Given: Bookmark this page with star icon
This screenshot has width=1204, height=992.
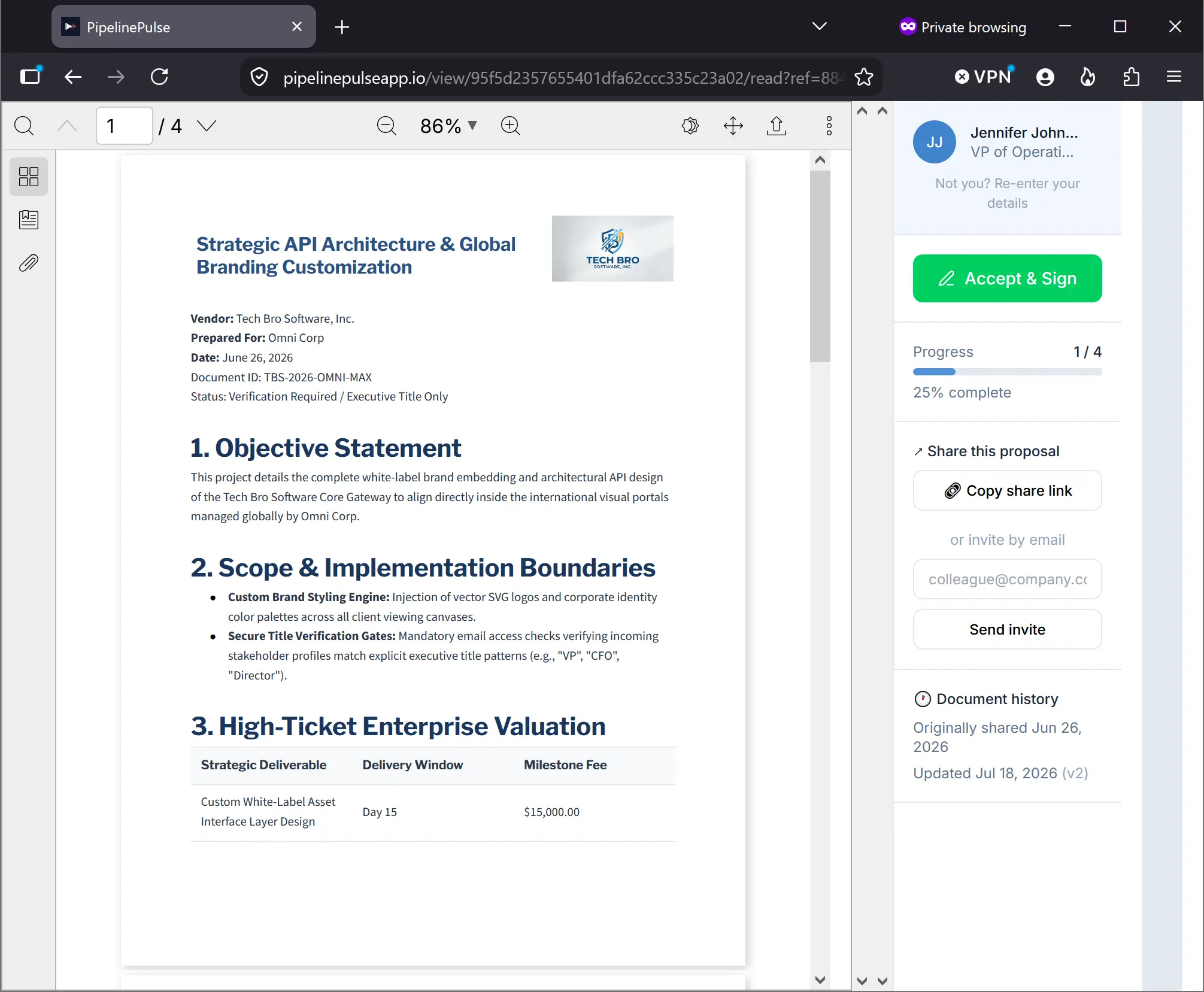Looking at the screenshot, I should pyautogui.click(x=863, y=77).
